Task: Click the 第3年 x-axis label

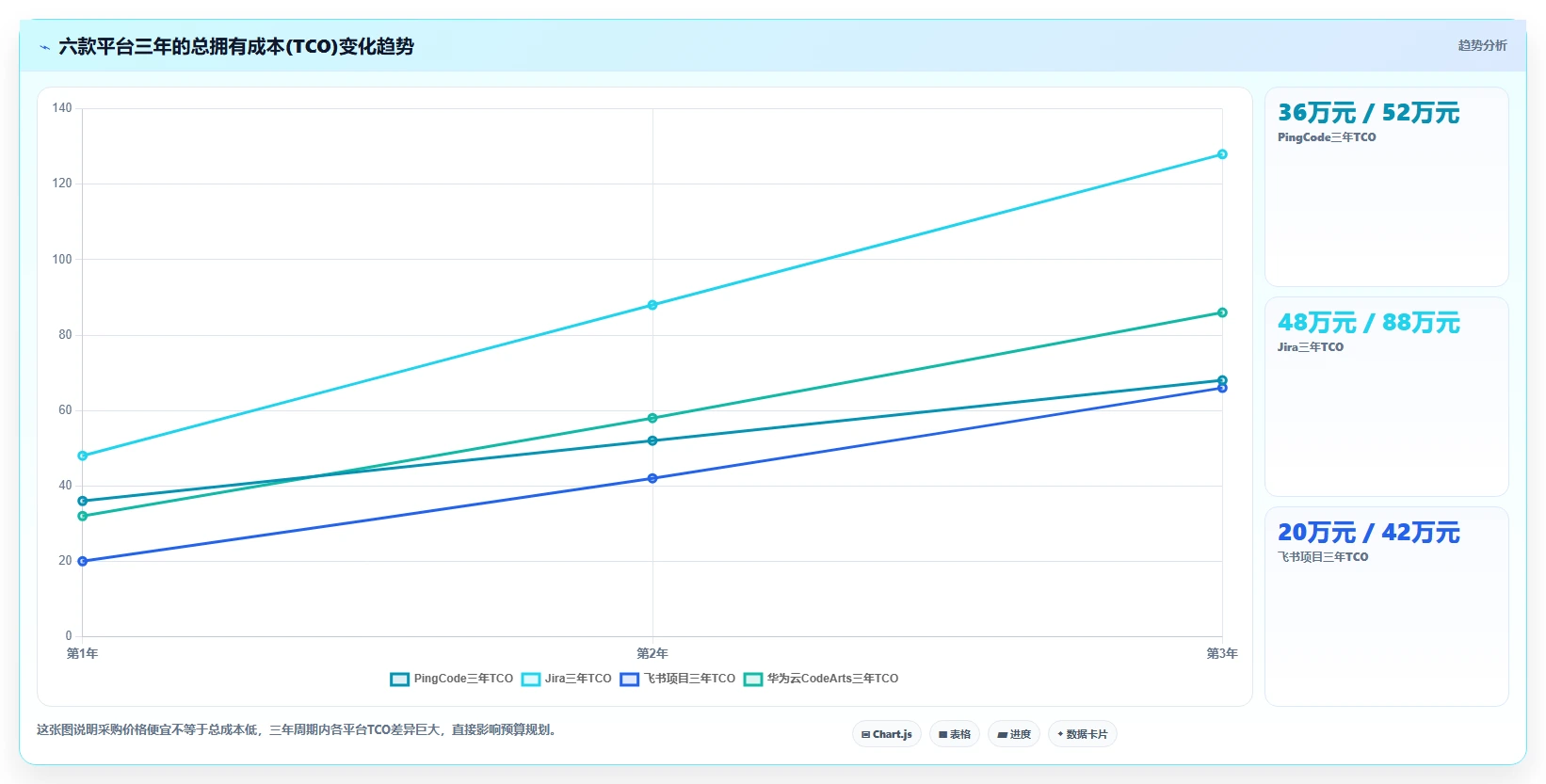Action: pyautogui.click(x=1222, y=653)
